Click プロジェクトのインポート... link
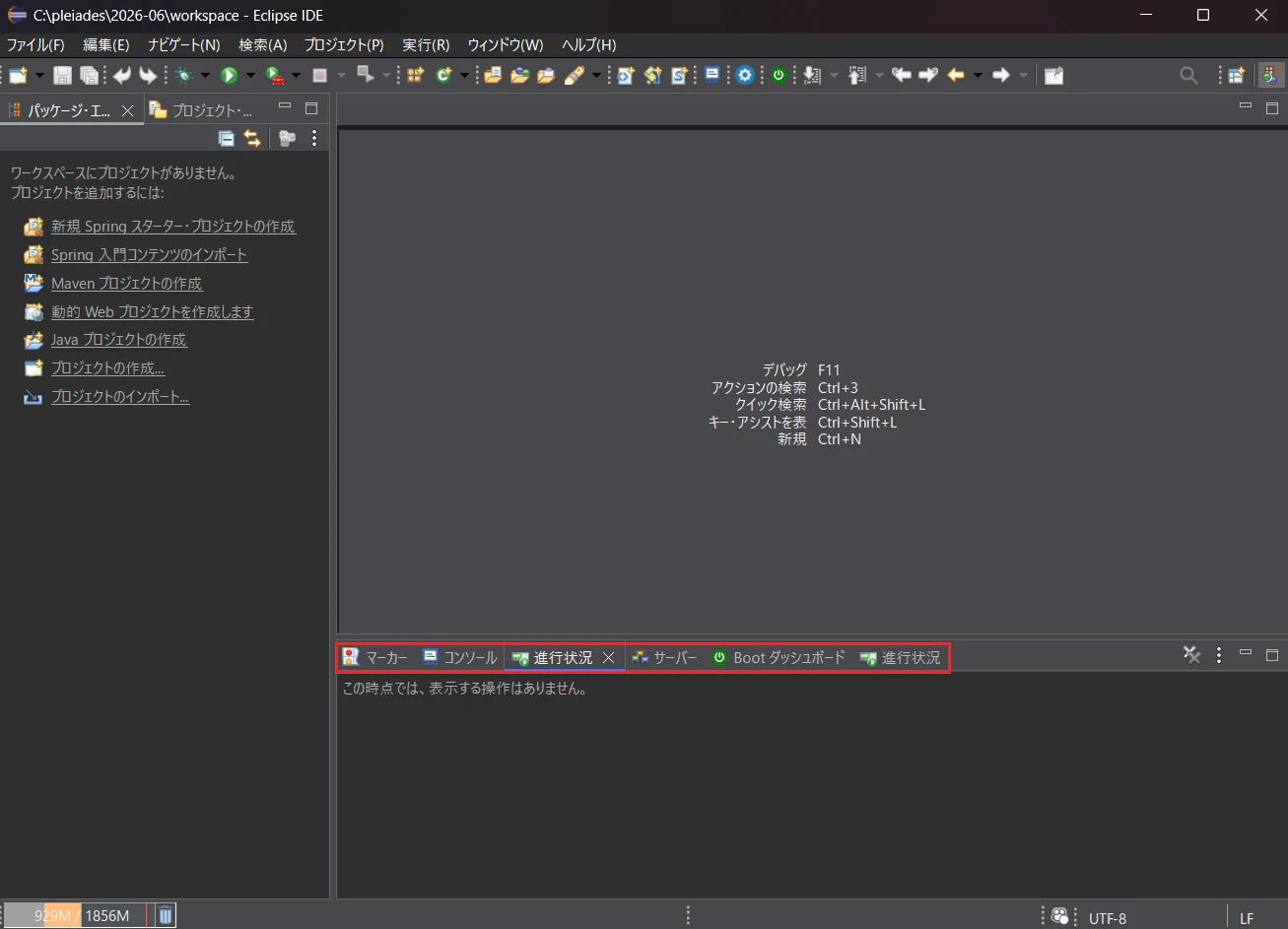This screenshot has height=929, width=1288. pos(120,397)
